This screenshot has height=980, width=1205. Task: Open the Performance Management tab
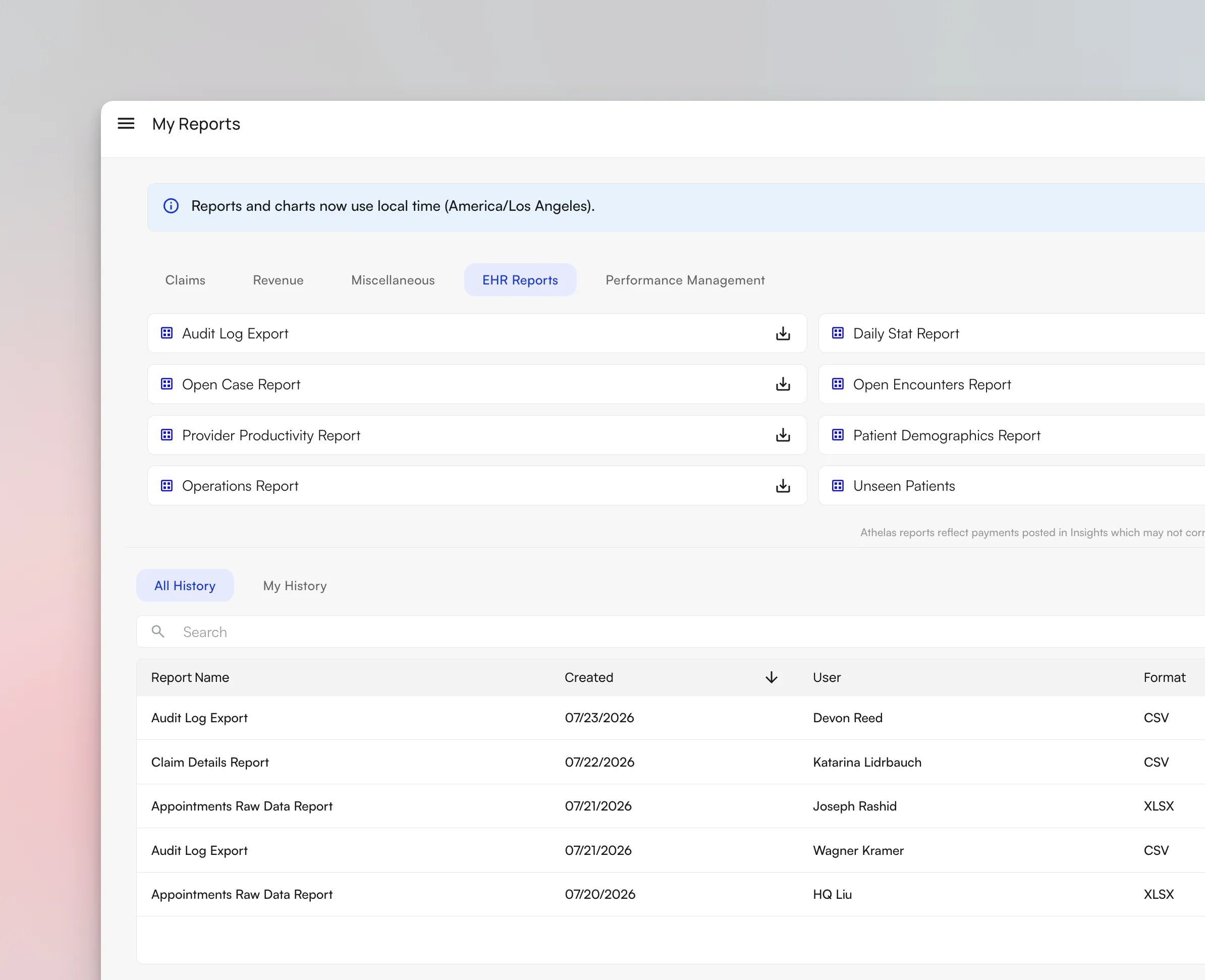point(685,280)
